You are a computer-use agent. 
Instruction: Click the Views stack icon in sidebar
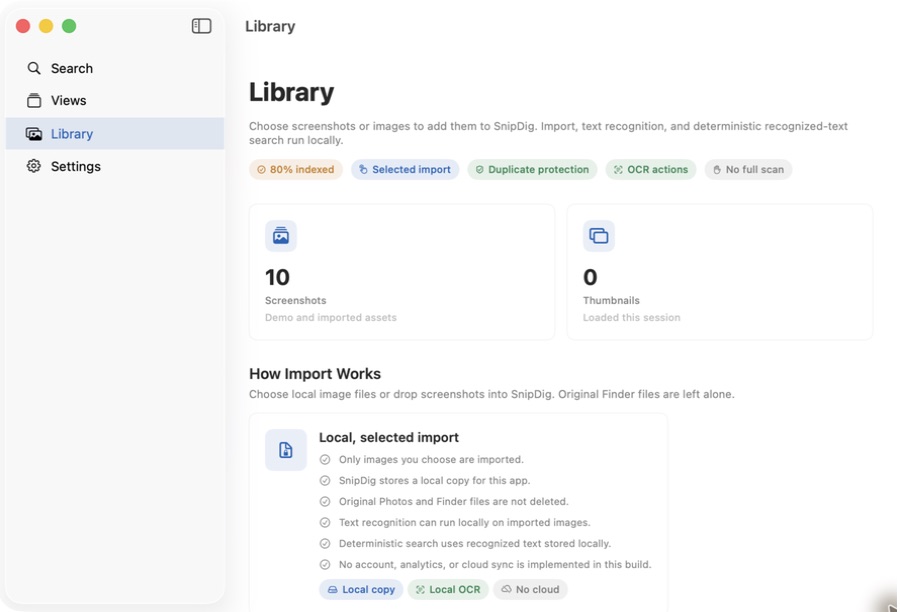[34, 100]
